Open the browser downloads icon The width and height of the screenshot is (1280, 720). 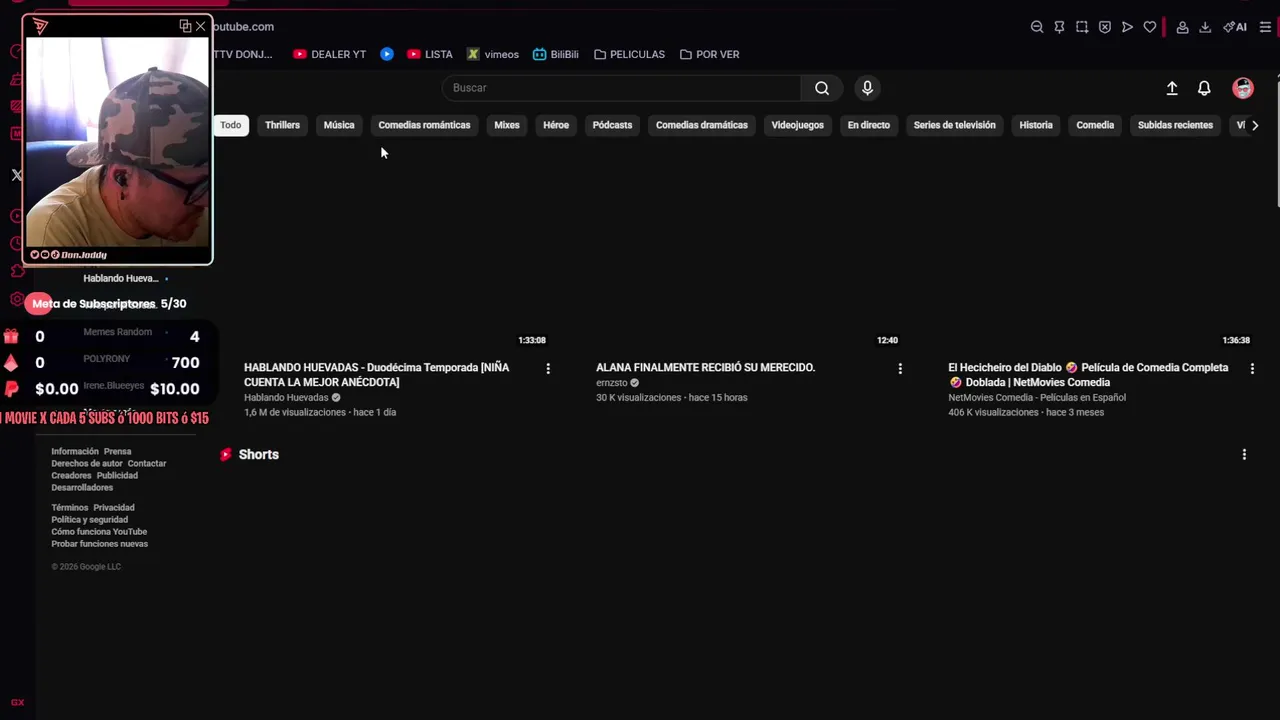[x=1205, y=27]
